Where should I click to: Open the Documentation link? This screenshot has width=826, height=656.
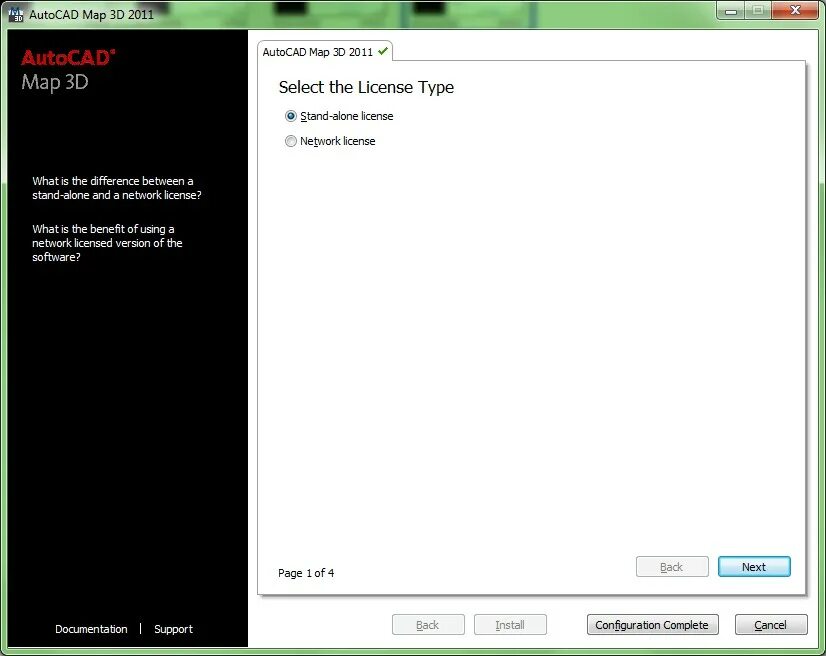91,629
